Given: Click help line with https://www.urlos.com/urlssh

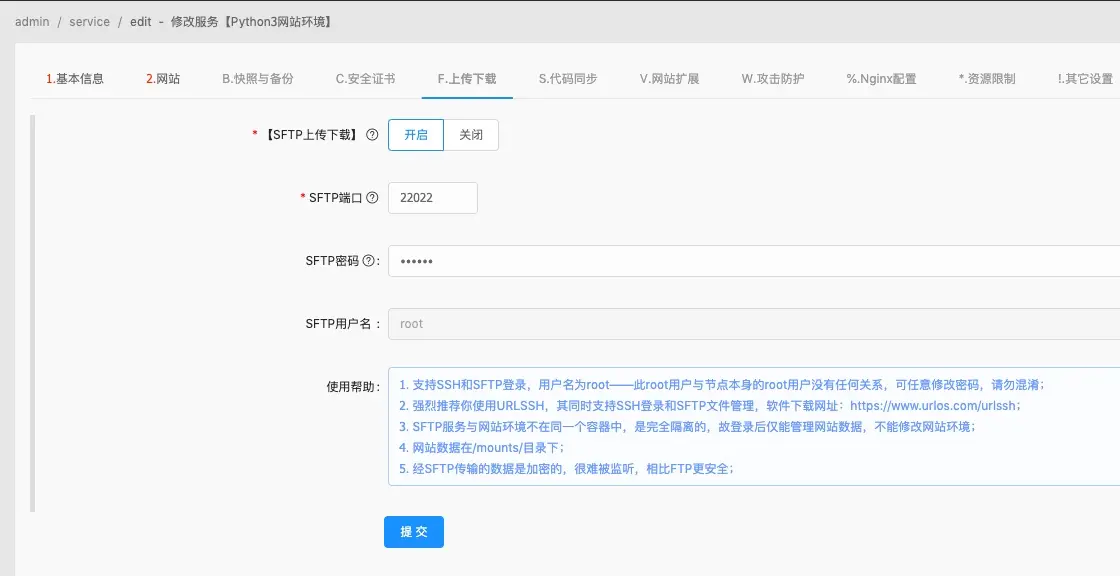Looking at the screenshot, I should pyautogui.click(x=710, y=406).
